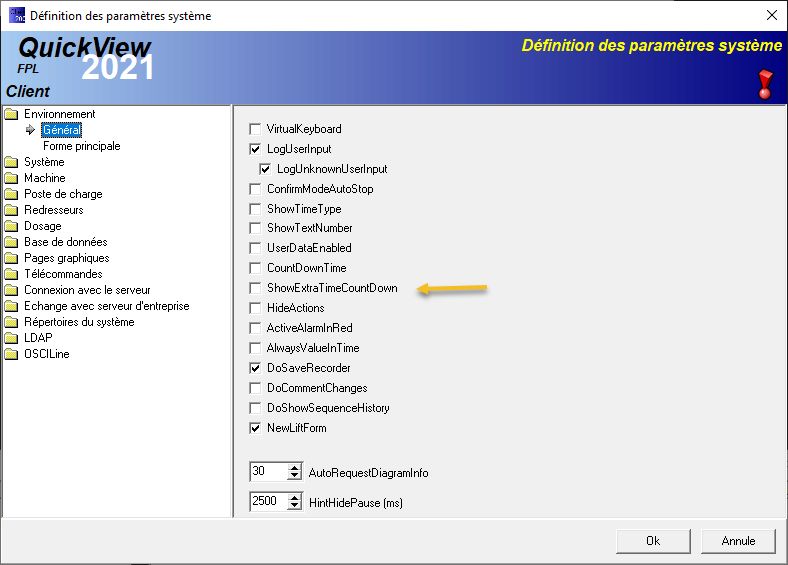
Task: Tick the ShowTextNumber checkbox
Action: click(x=255, y=228)
